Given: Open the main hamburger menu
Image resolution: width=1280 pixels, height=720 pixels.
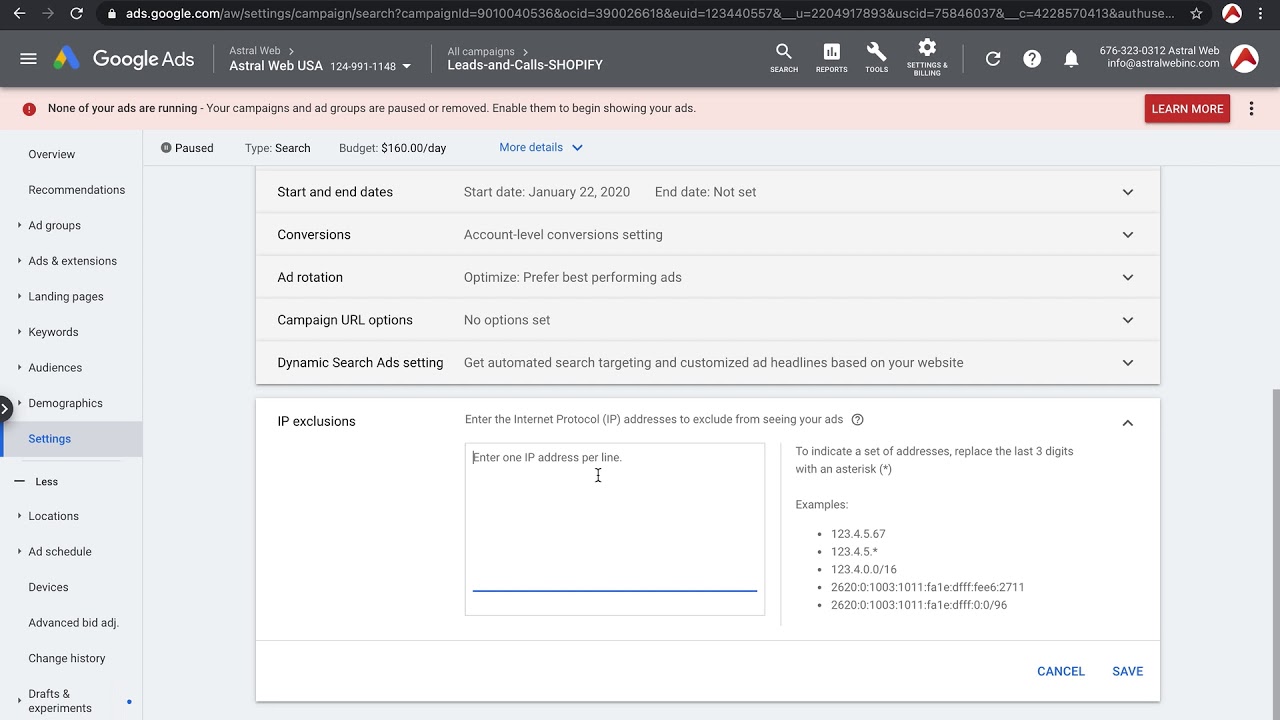Looking at the screenshot, I should tap(28, 59).
